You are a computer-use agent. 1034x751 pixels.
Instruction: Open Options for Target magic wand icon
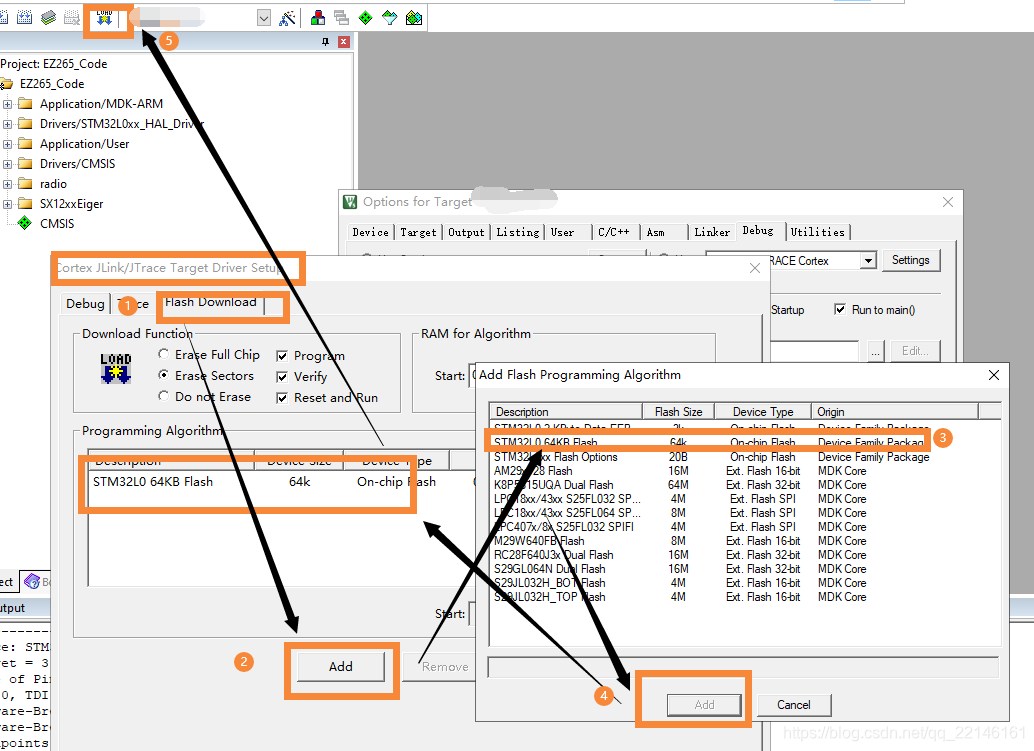click(x=287, y=18)
